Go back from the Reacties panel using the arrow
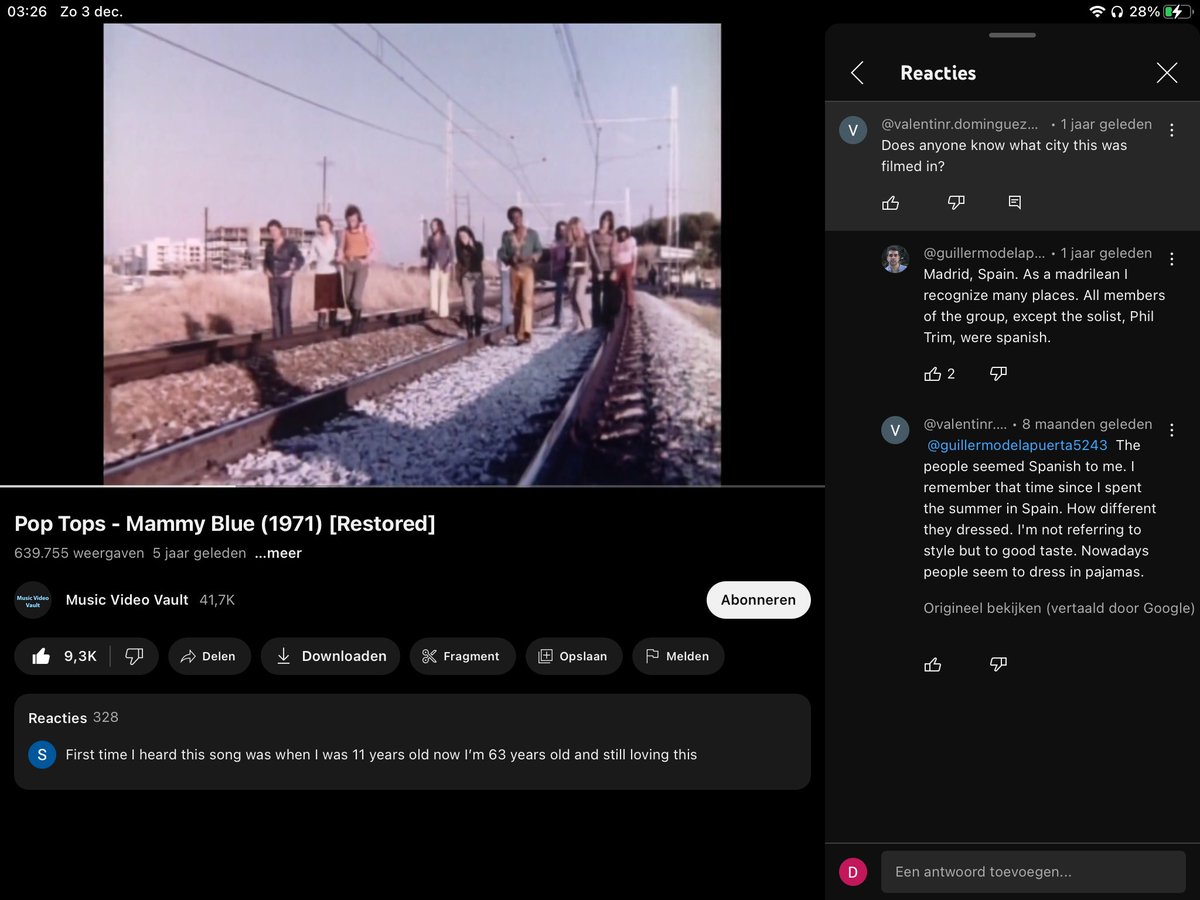Image resolution: width=1200 pixels, height=900 pixels. (856, 73)
